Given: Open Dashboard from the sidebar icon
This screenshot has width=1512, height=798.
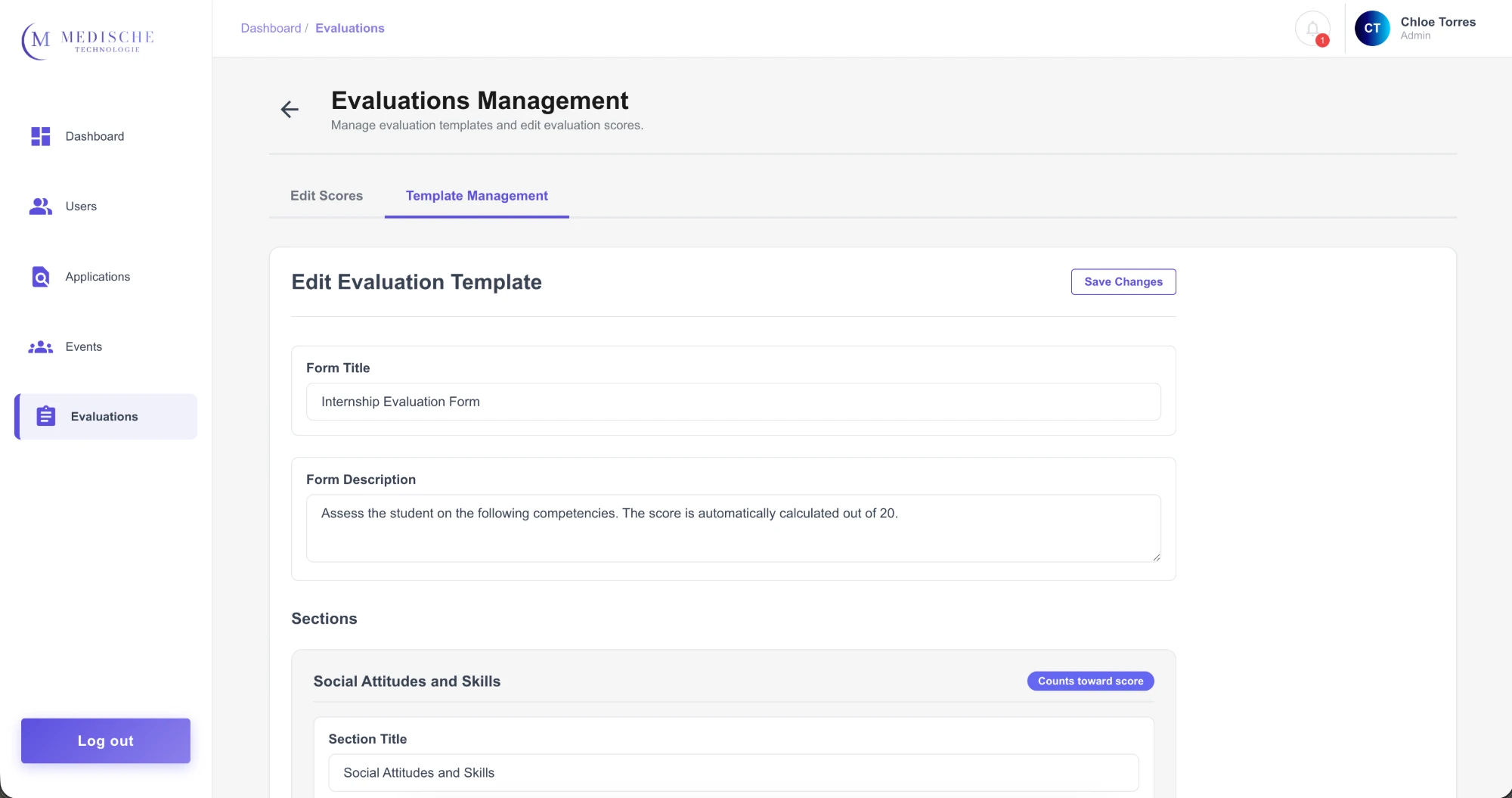Looking at the screenshot, I should (41, 136).
